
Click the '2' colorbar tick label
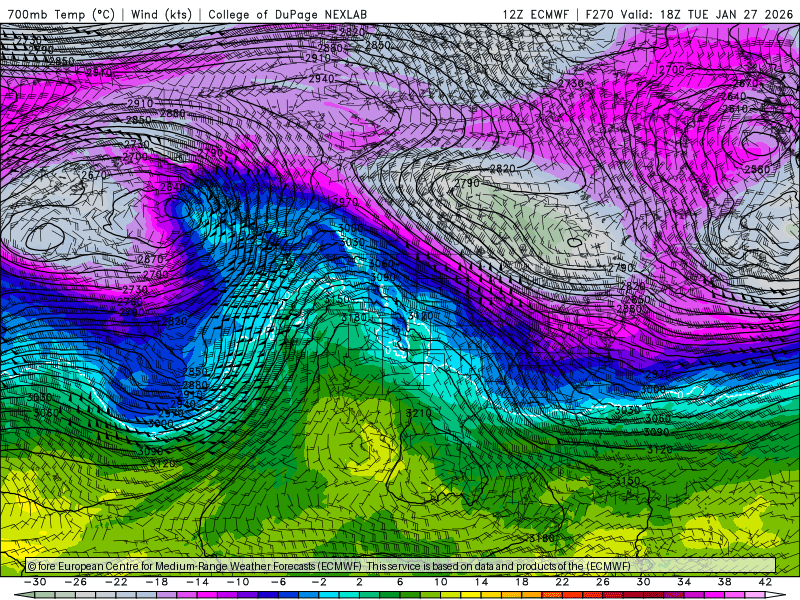[x=359, y=582]
